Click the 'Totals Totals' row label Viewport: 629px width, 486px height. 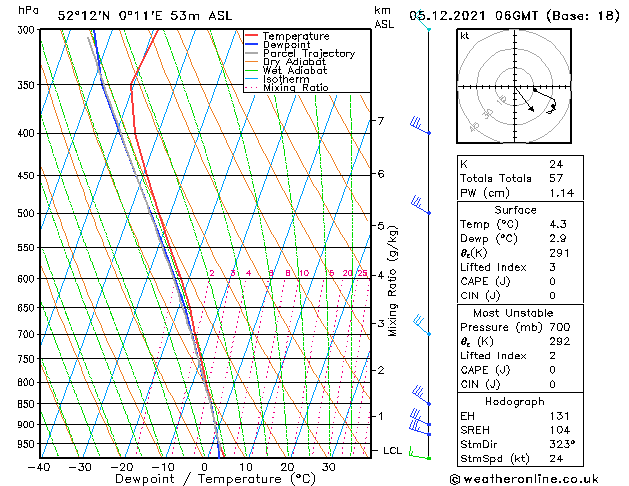click(496, 178)
